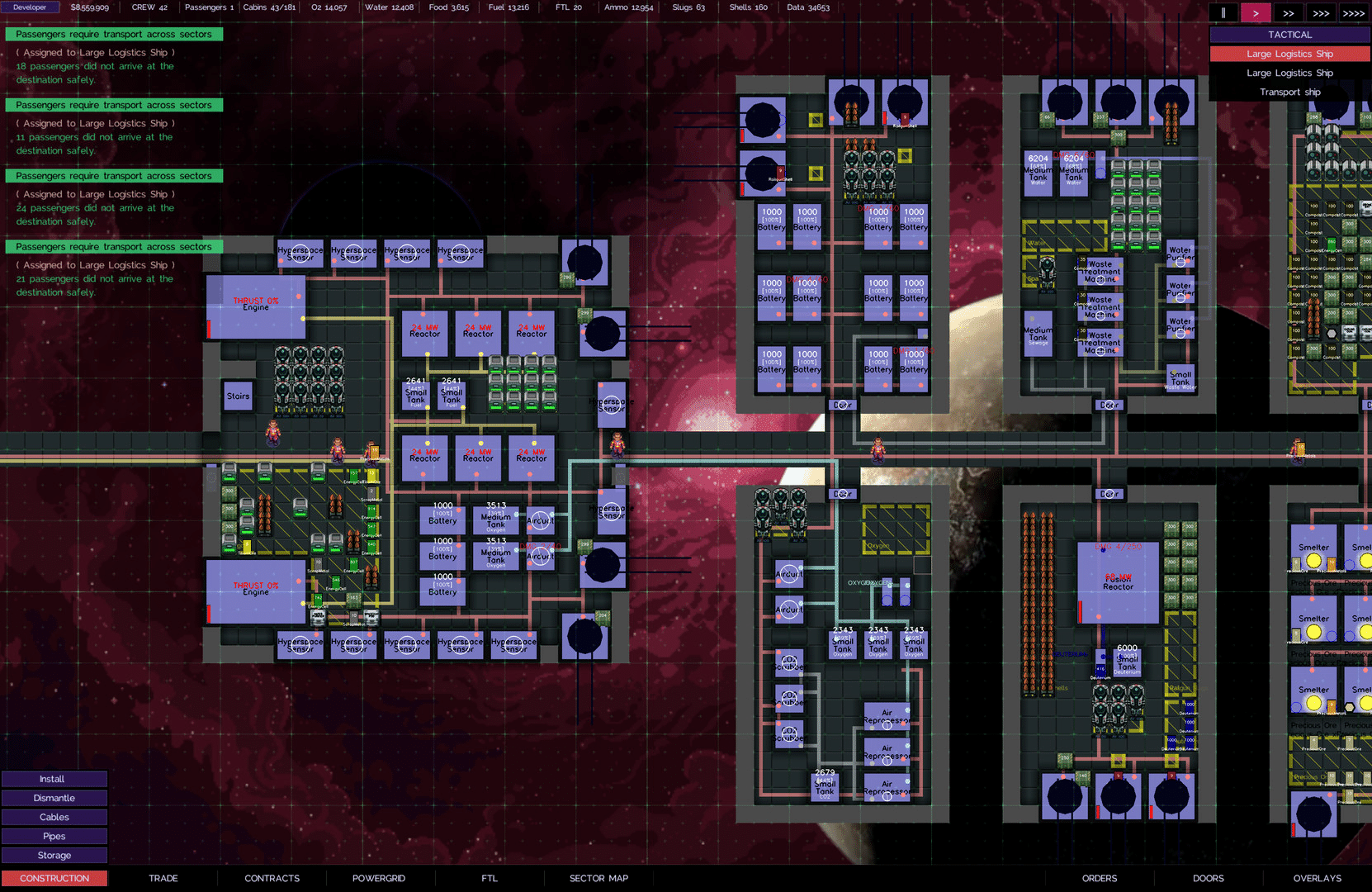The width and height of the screenshot is (1372, 892).
Task: Select the upper Engine showing THRUST 0%
Action: coord(255,306)
